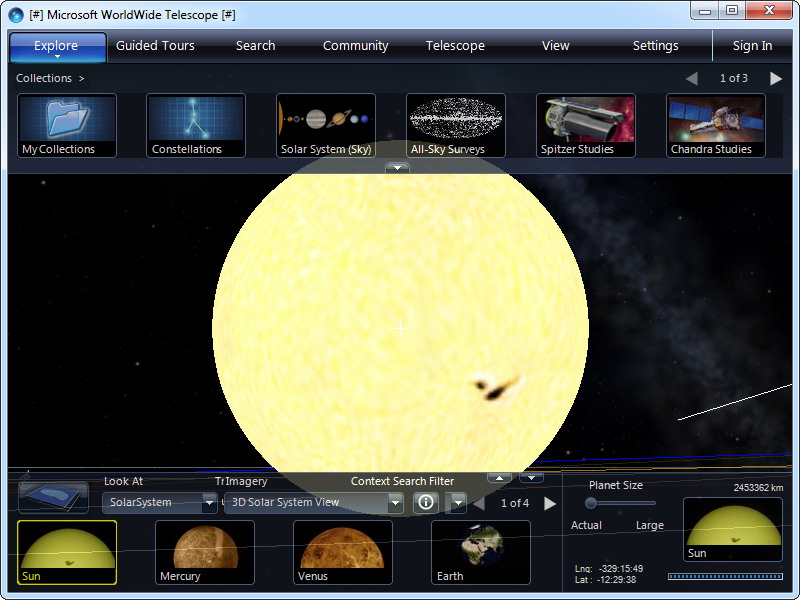The image size is (800, 600).
Task: Select the Mercury thumbnail
Action: coord(205,553)
